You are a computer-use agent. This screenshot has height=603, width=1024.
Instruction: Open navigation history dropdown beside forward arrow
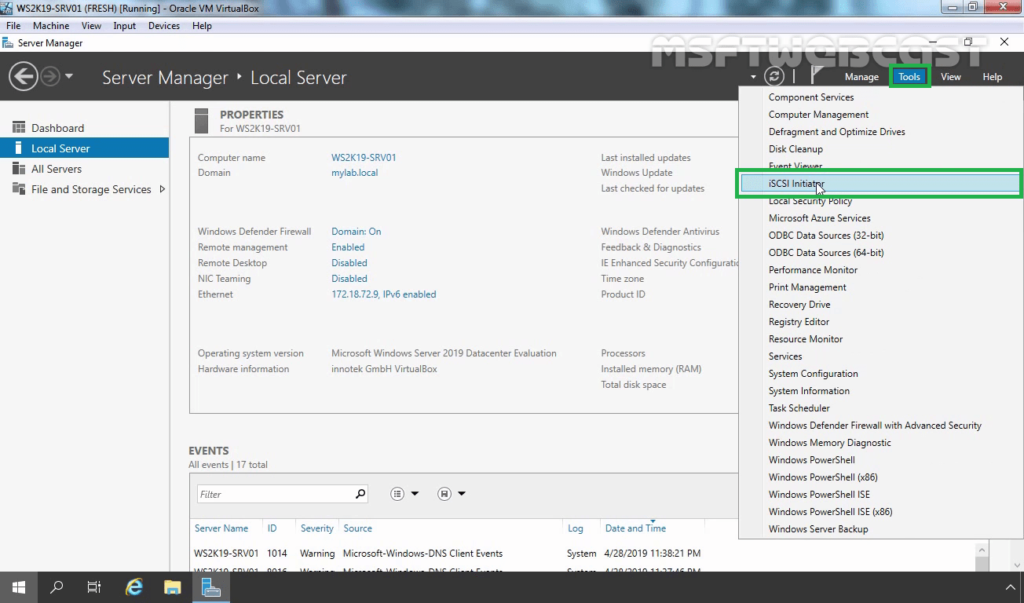[69, 76]
